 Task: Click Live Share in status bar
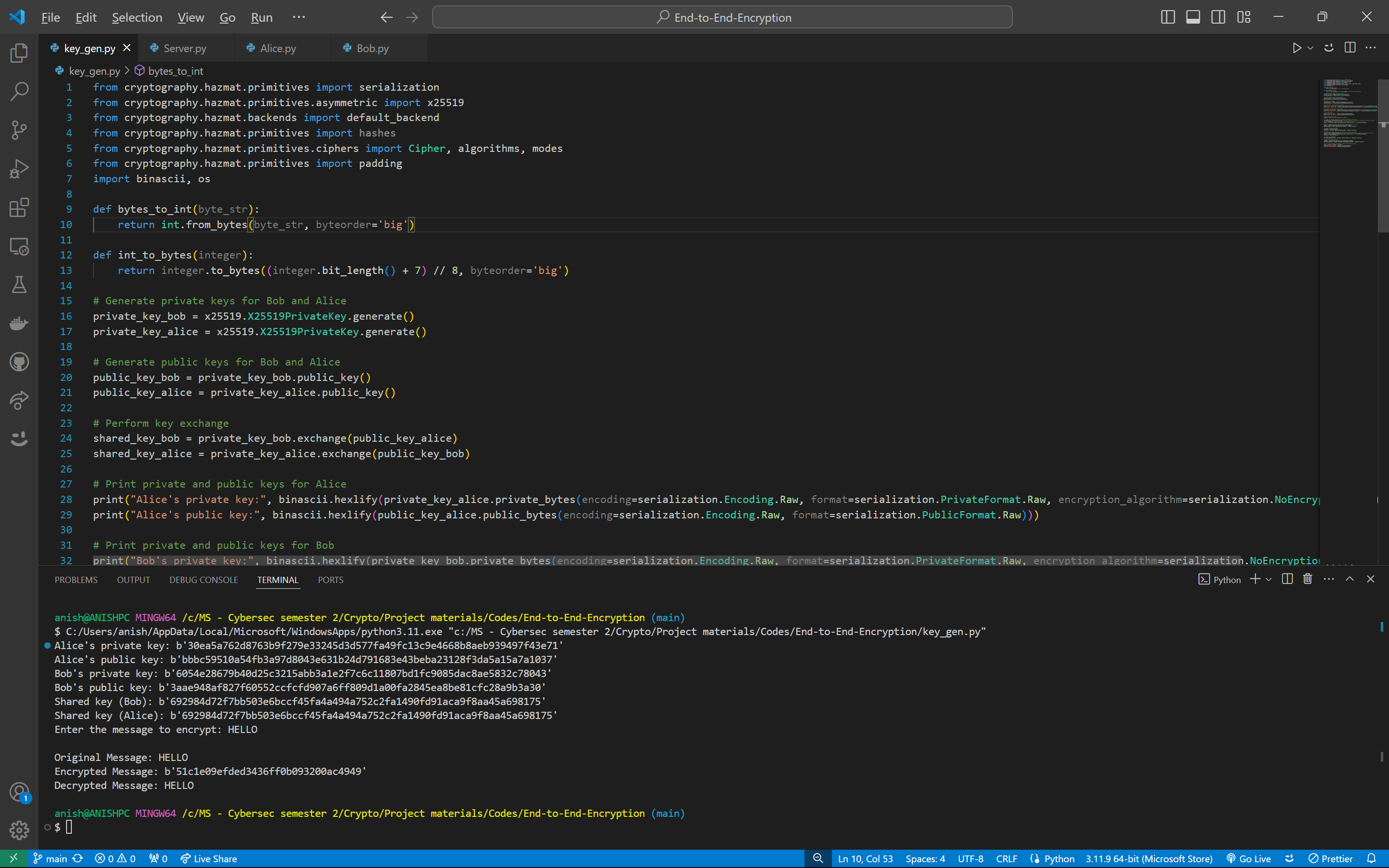click(x=208, y=858)
